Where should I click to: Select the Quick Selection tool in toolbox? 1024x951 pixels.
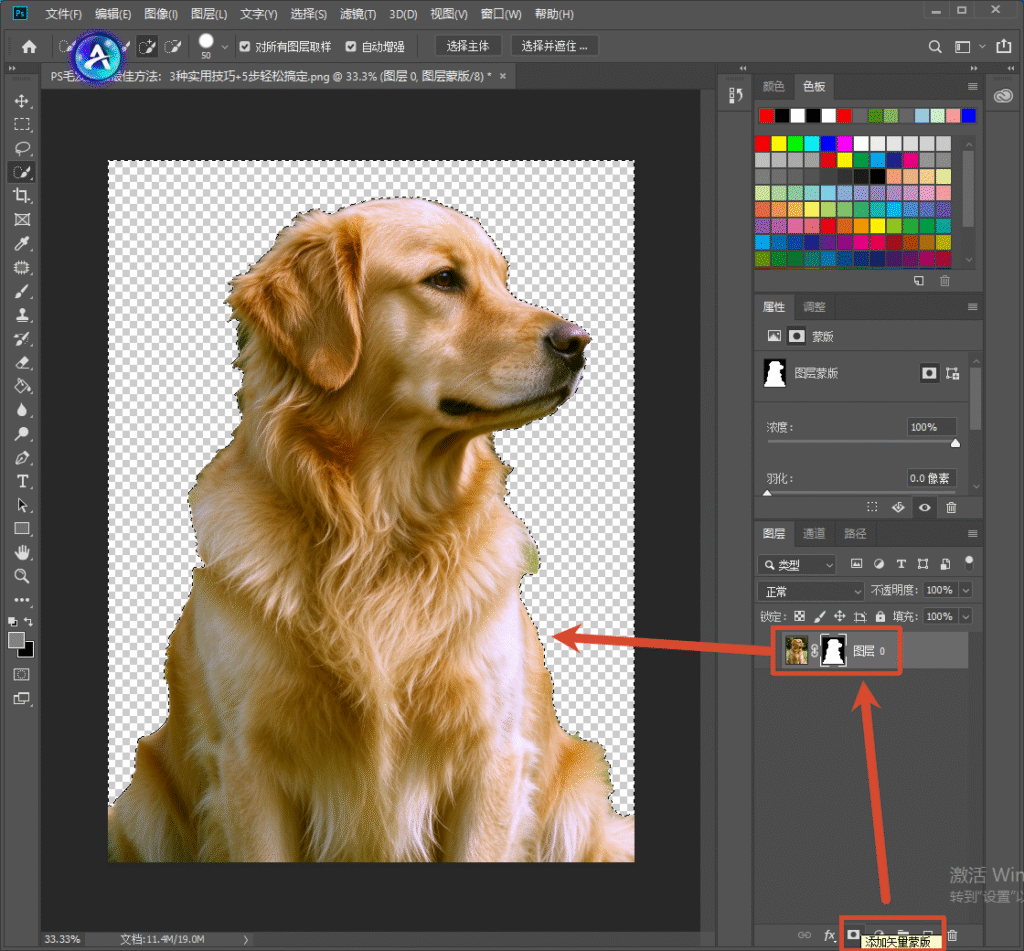click(x=22, y=172)
